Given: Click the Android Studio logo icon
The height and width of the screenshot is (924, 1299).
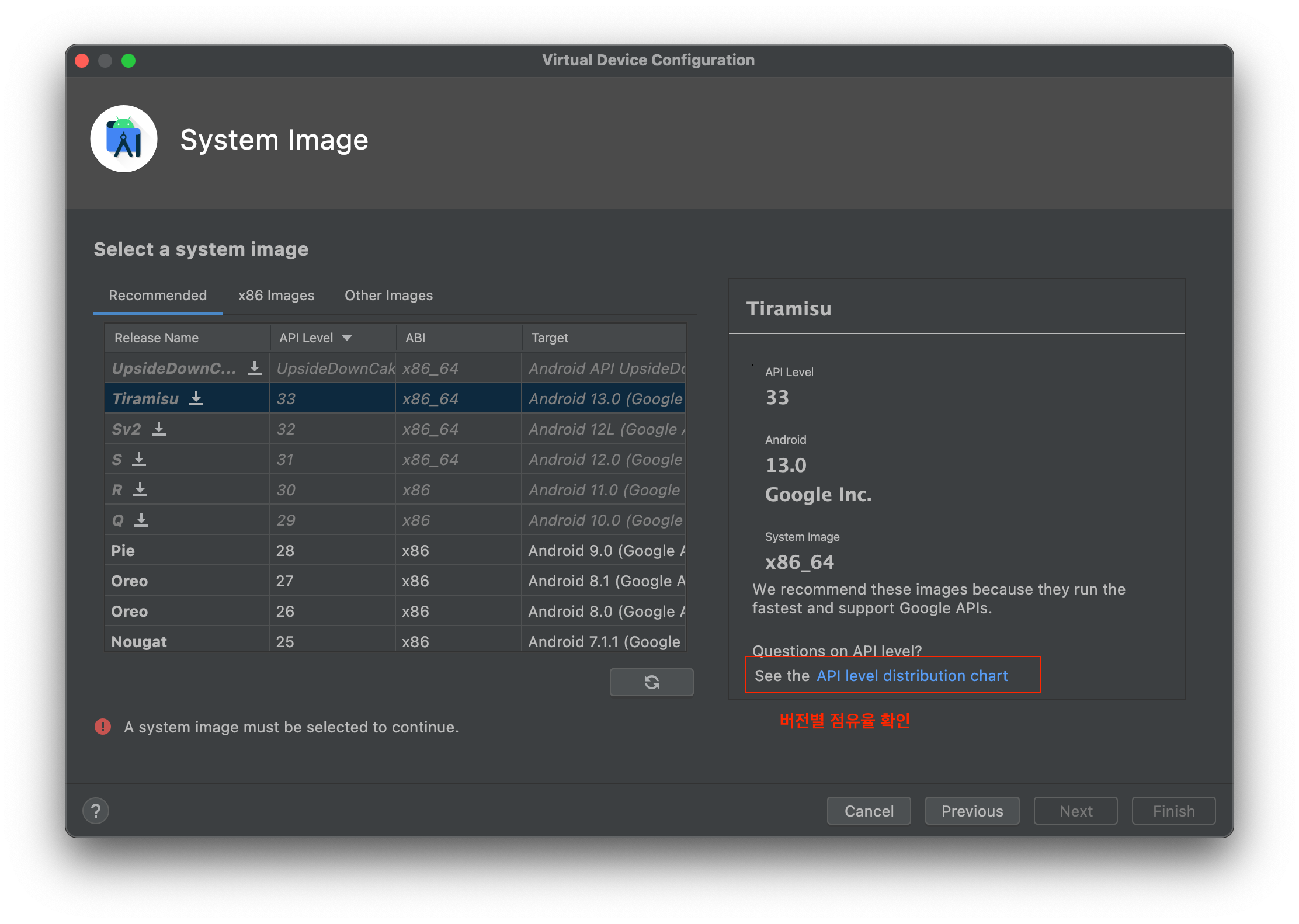Looking at the screenshot, I should [x=124, y=139].
